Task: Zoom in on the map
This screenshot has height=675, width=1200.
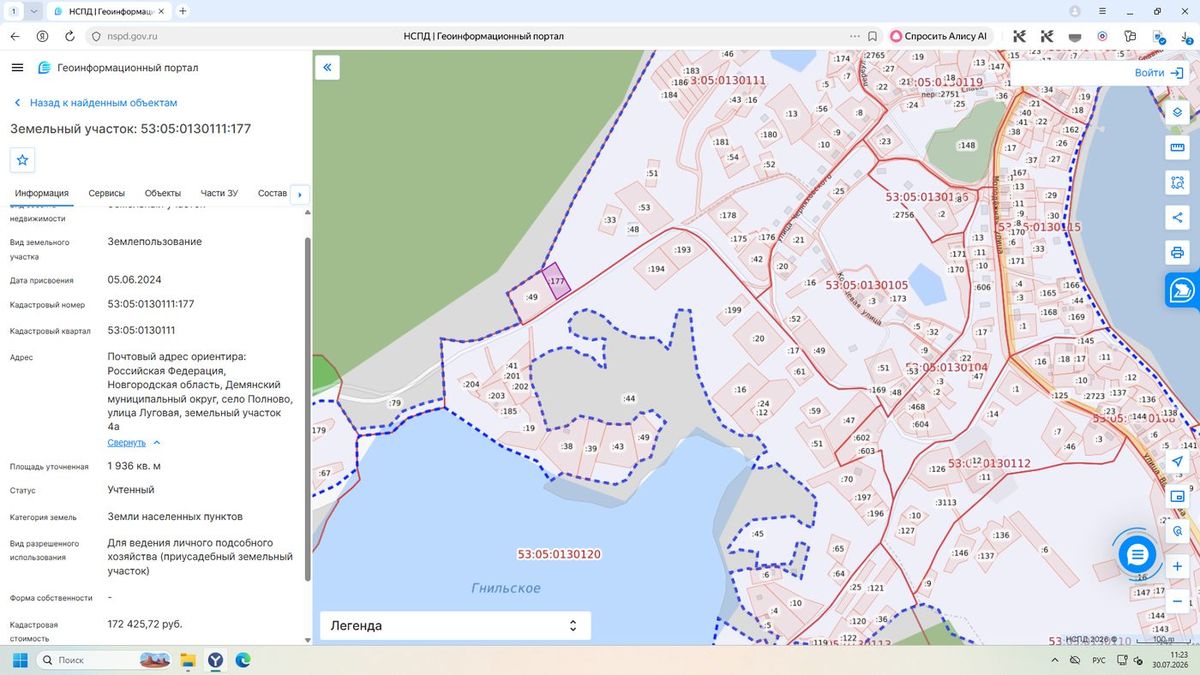Action: pyautogui.click(x=1178, y=567)
